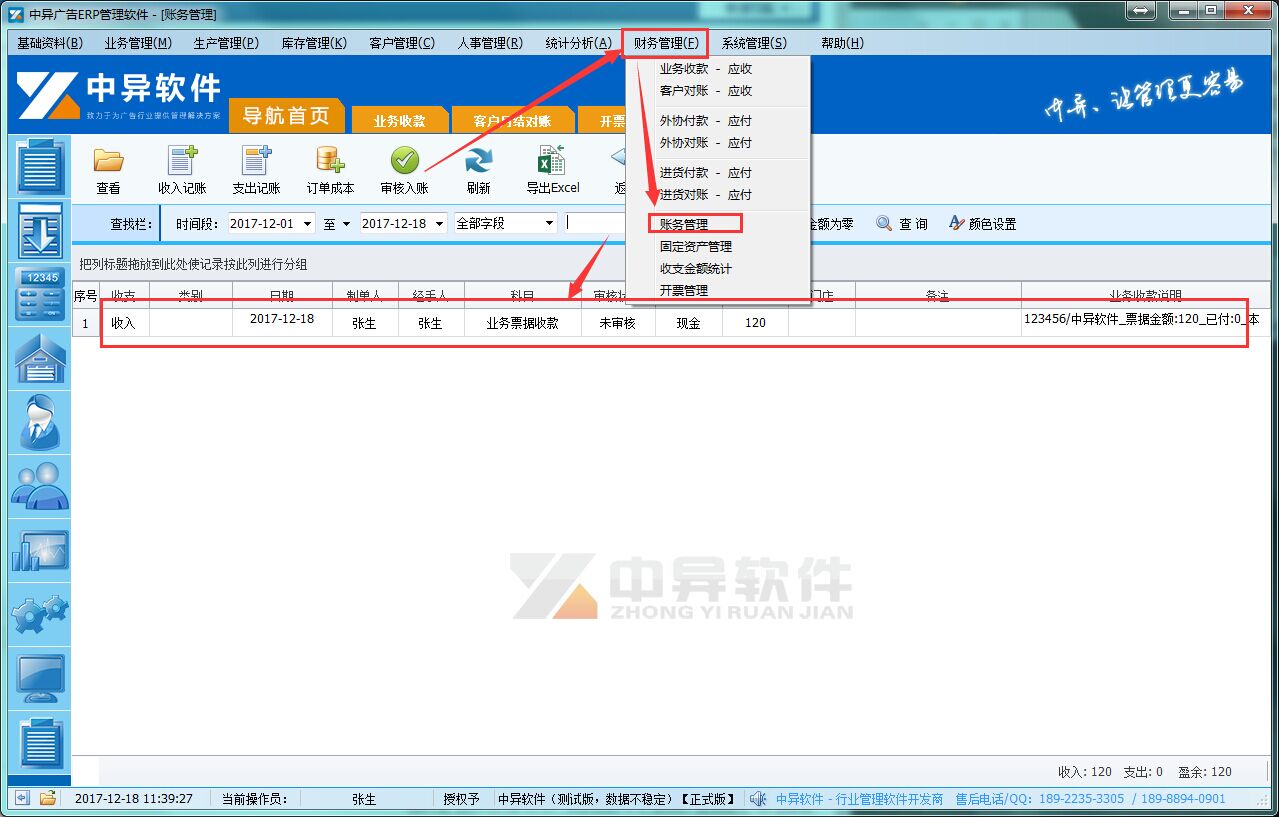1279x817 pixels.
Task: Click the 导出Excel icon
Action: 552,161
